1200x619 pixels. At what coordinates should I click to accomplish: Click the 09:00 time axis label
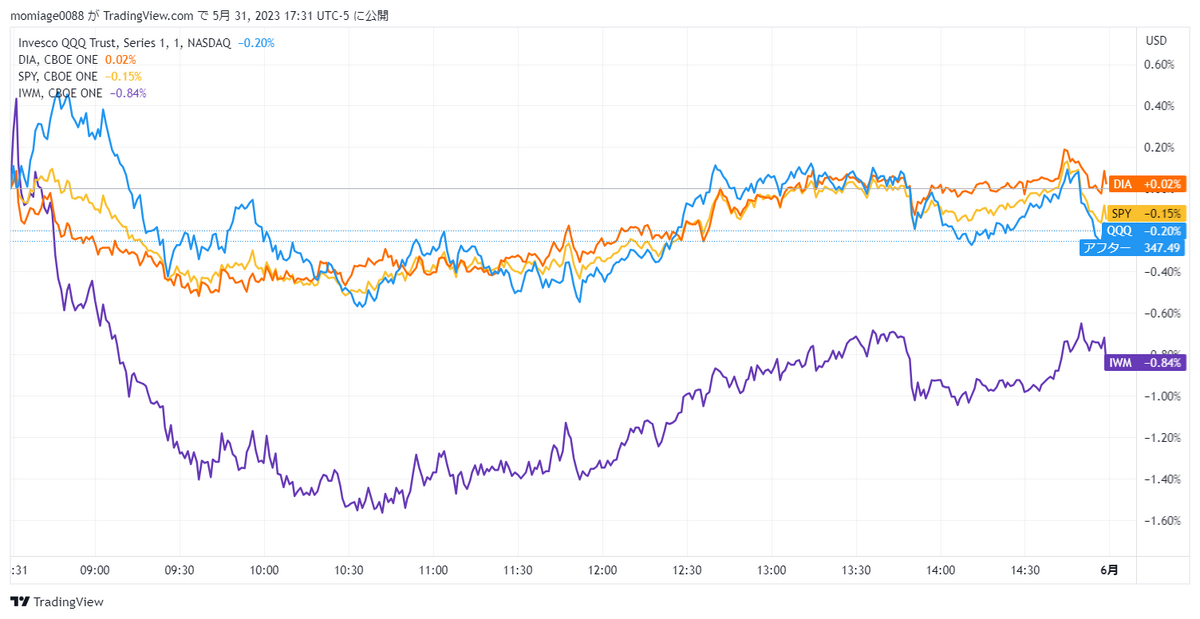pyautogui.click(x=94, y=570)
